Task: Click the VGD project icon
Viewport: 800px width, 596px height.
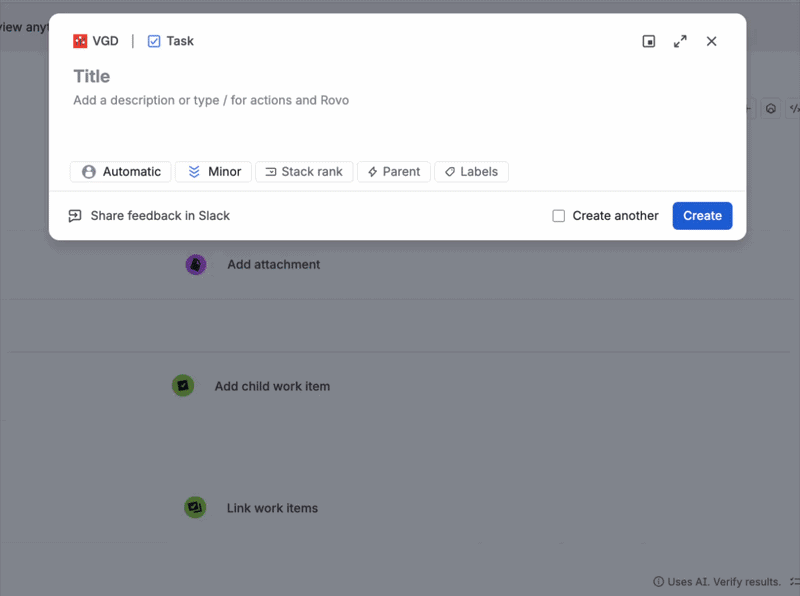Action: [80, 41]
